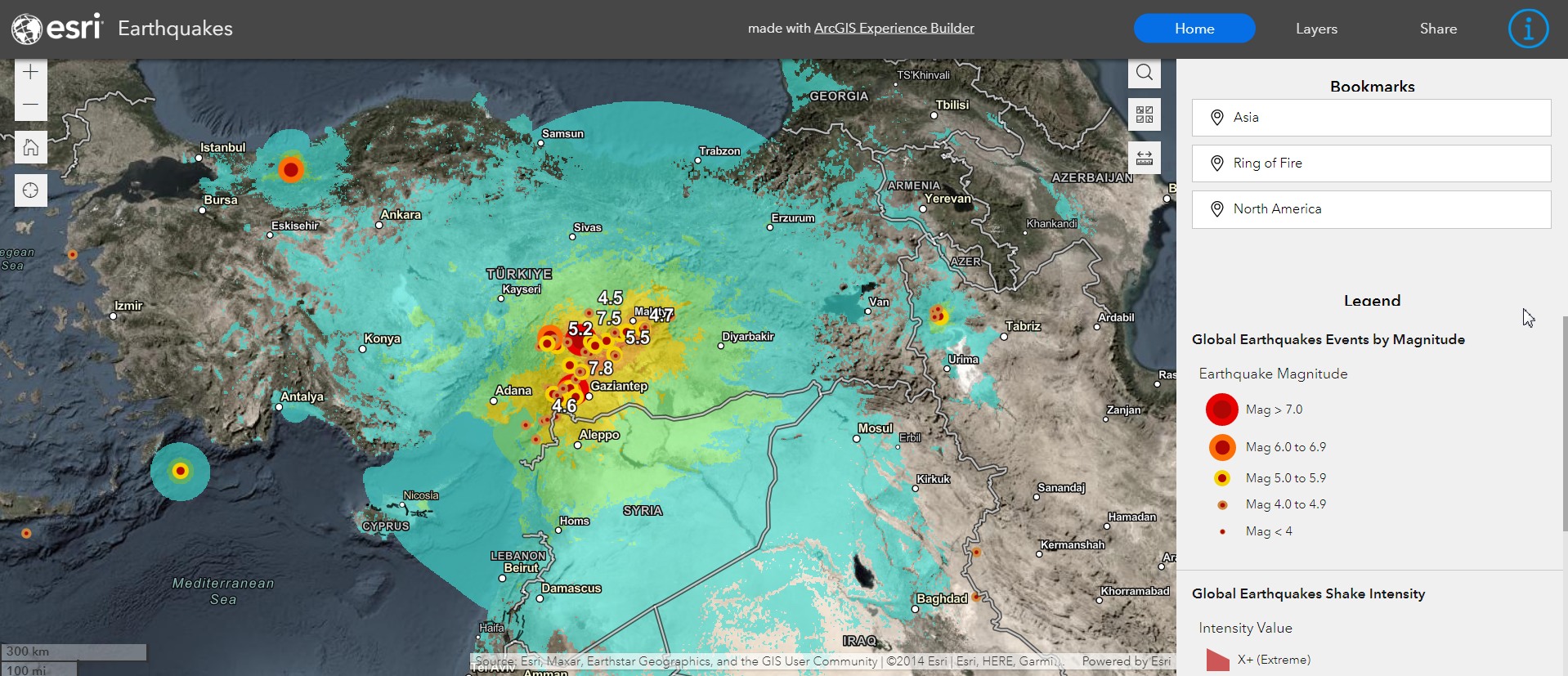1568x676 pixels.
Task: Click the 300 km scale bar
Action: coord(74,651)
